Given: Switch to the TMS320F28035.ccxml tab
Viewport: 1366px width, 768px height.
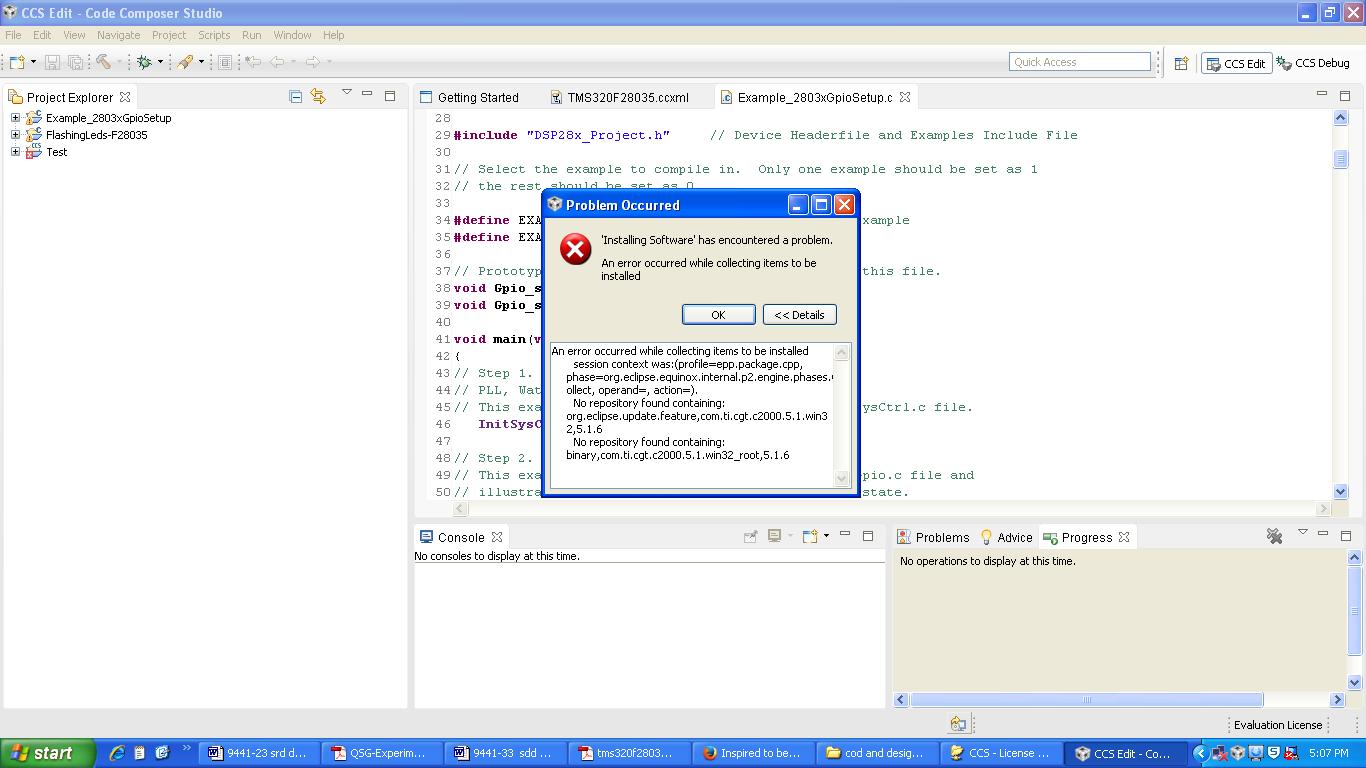Looking at the screenshot, I should (619, 97).
